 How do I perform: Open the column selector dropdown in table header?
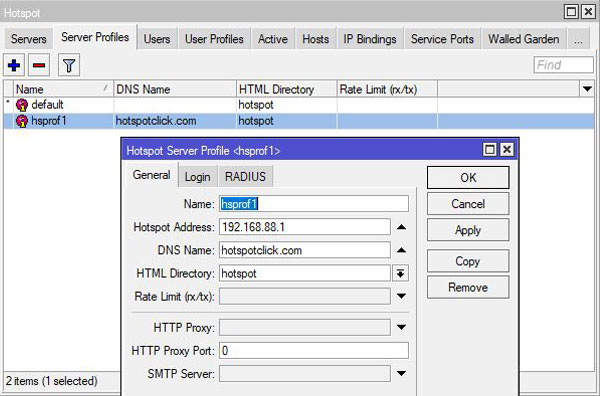point(587,89)
